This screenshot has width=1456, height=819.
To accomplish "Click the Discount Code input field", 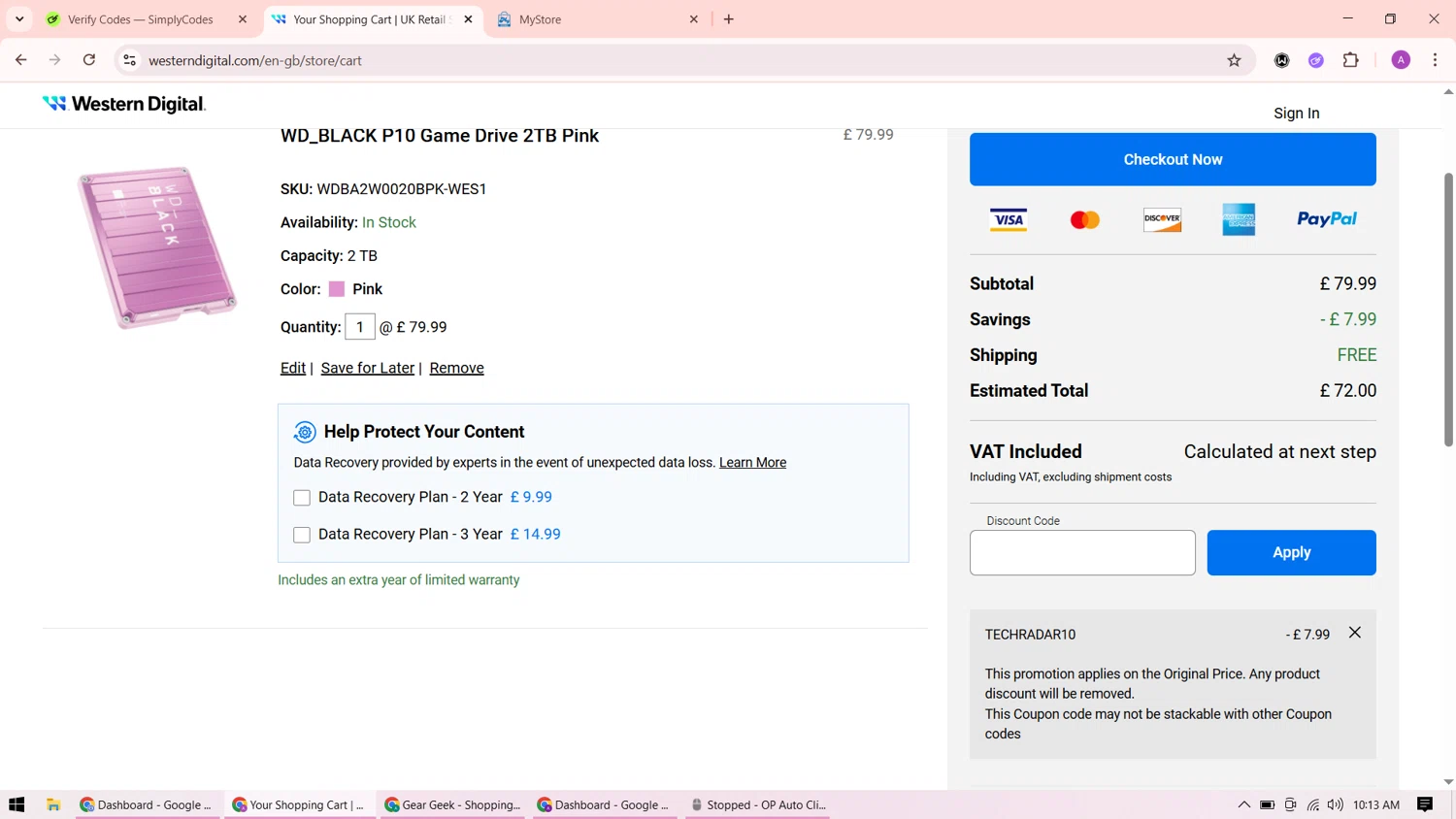I will pyautogui.click(x=1082, y=552).
